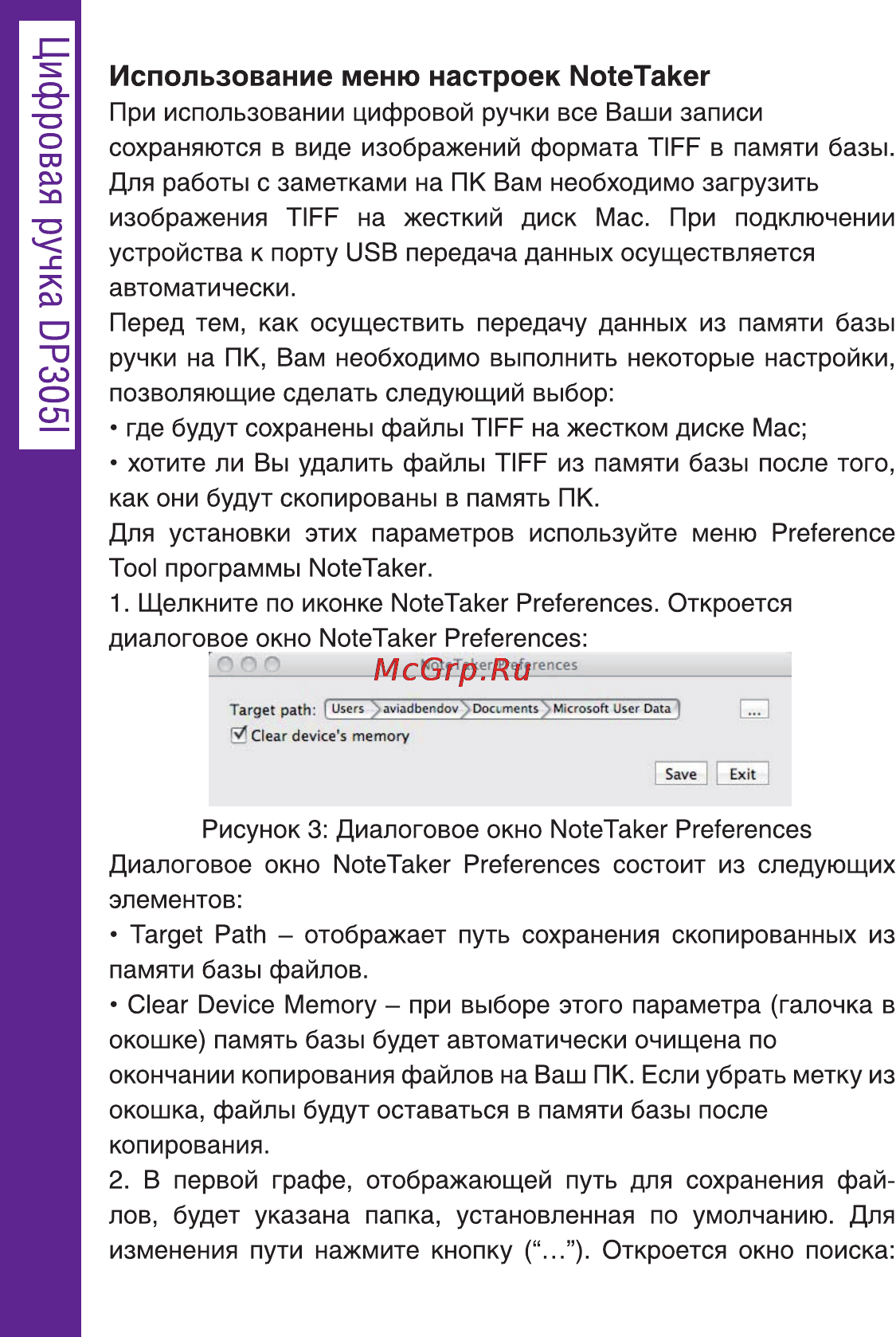Select the Documents path segment
The height and width of the screenshot is (1337, 896).
click(506, 708)
